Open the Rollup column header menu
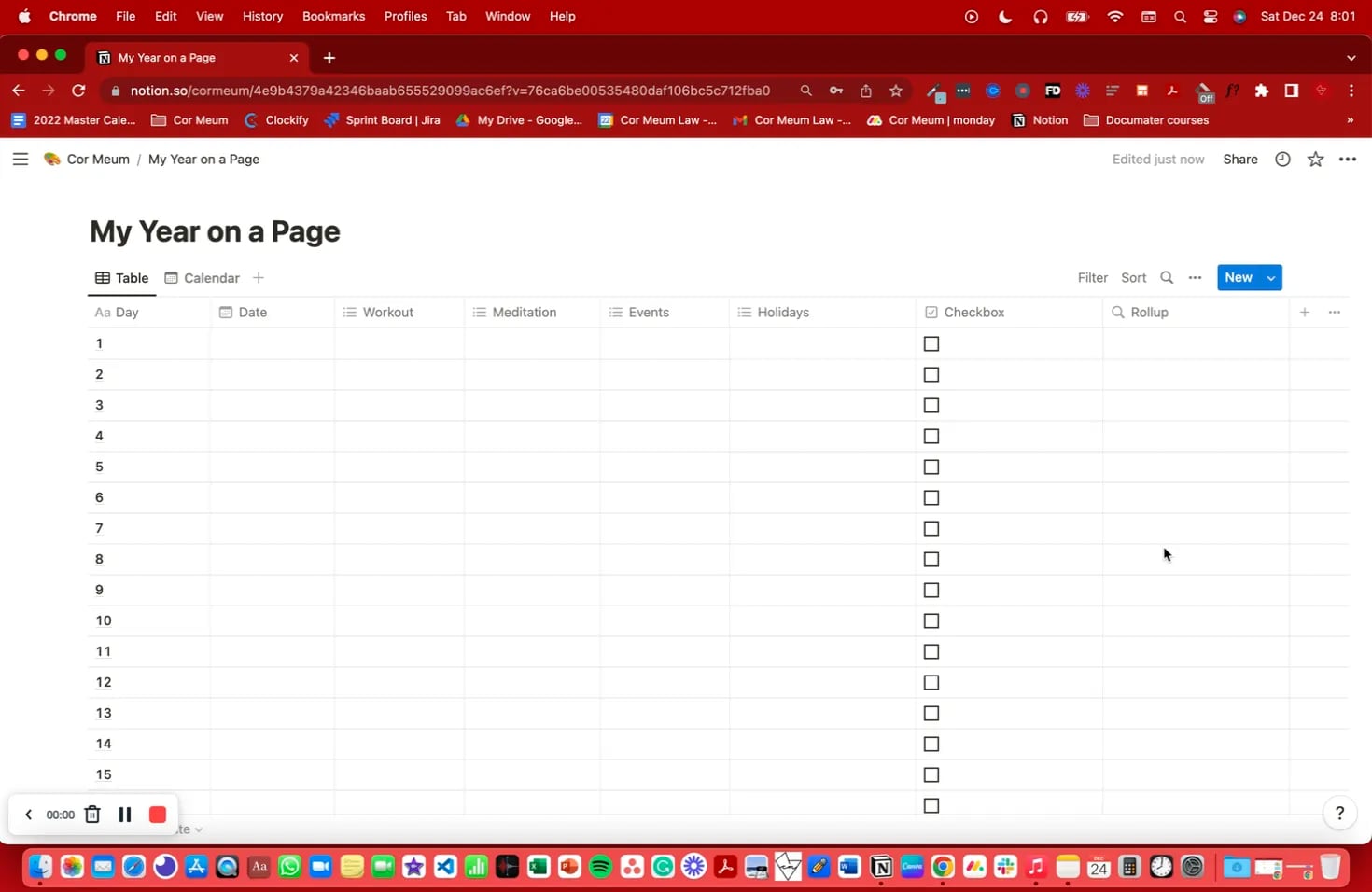This screenshot has height=892, width=1372. point(1196,313)
